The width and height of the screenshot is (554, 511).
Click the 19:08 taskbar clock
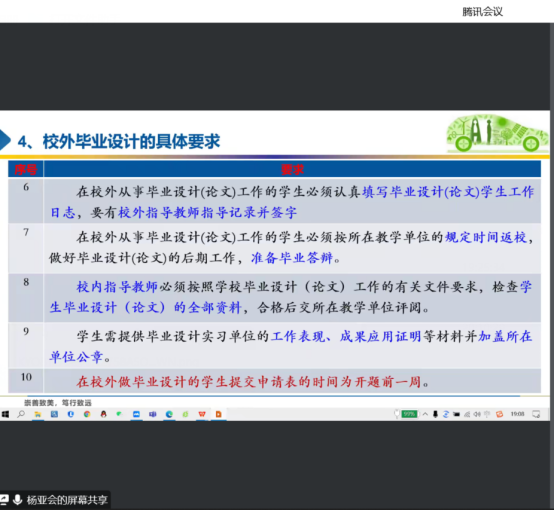[517, 414]
